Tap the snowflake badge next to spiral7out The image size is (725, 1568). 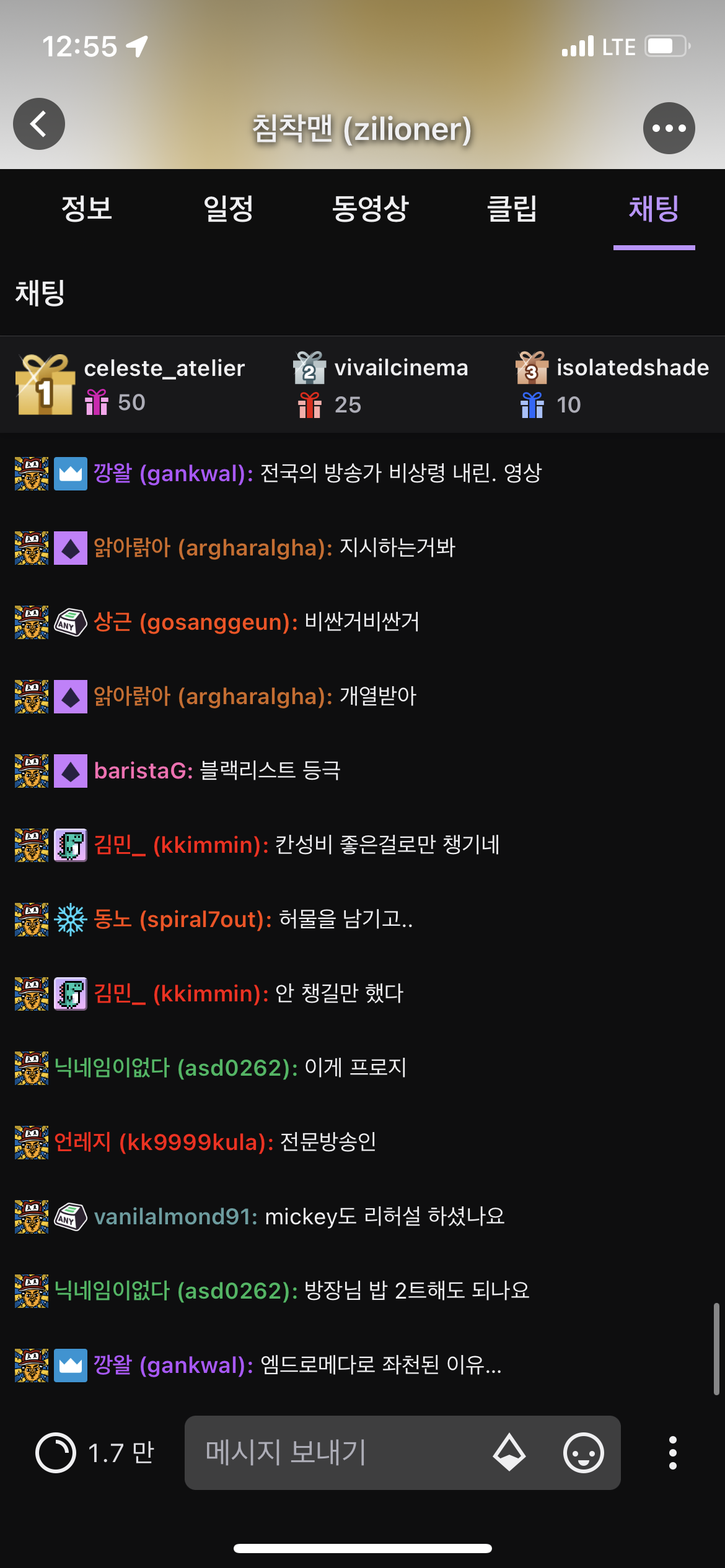[x=71, y=920]
